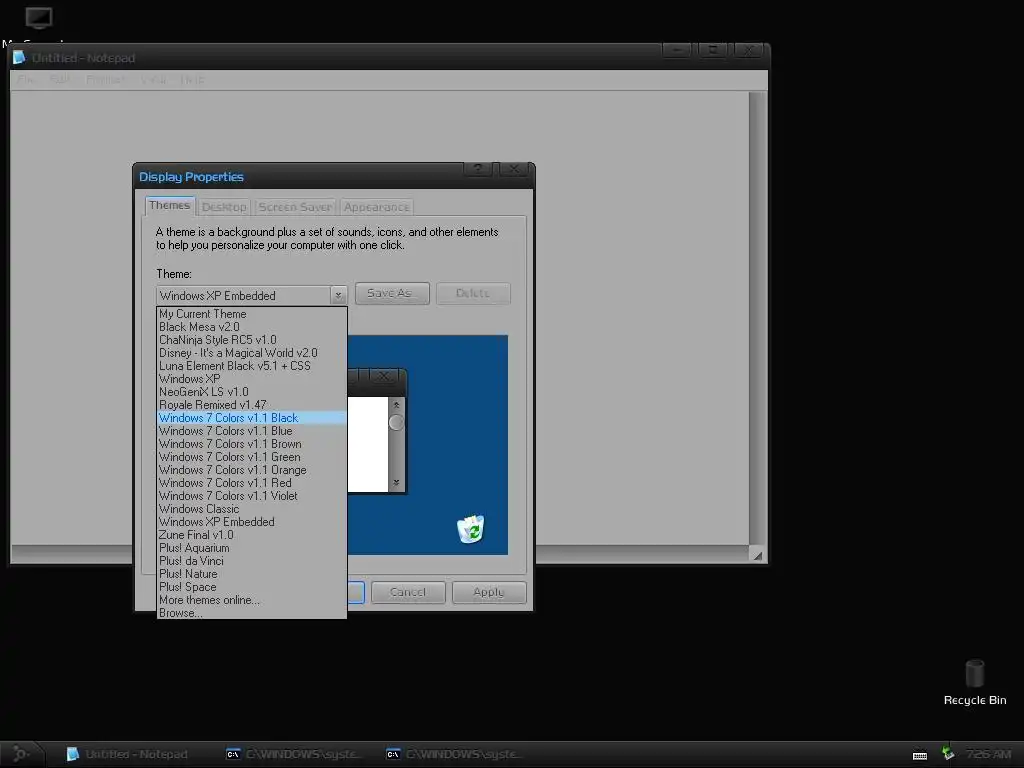Select Luna Element Black v5.1 + CSS

point(251,366)
